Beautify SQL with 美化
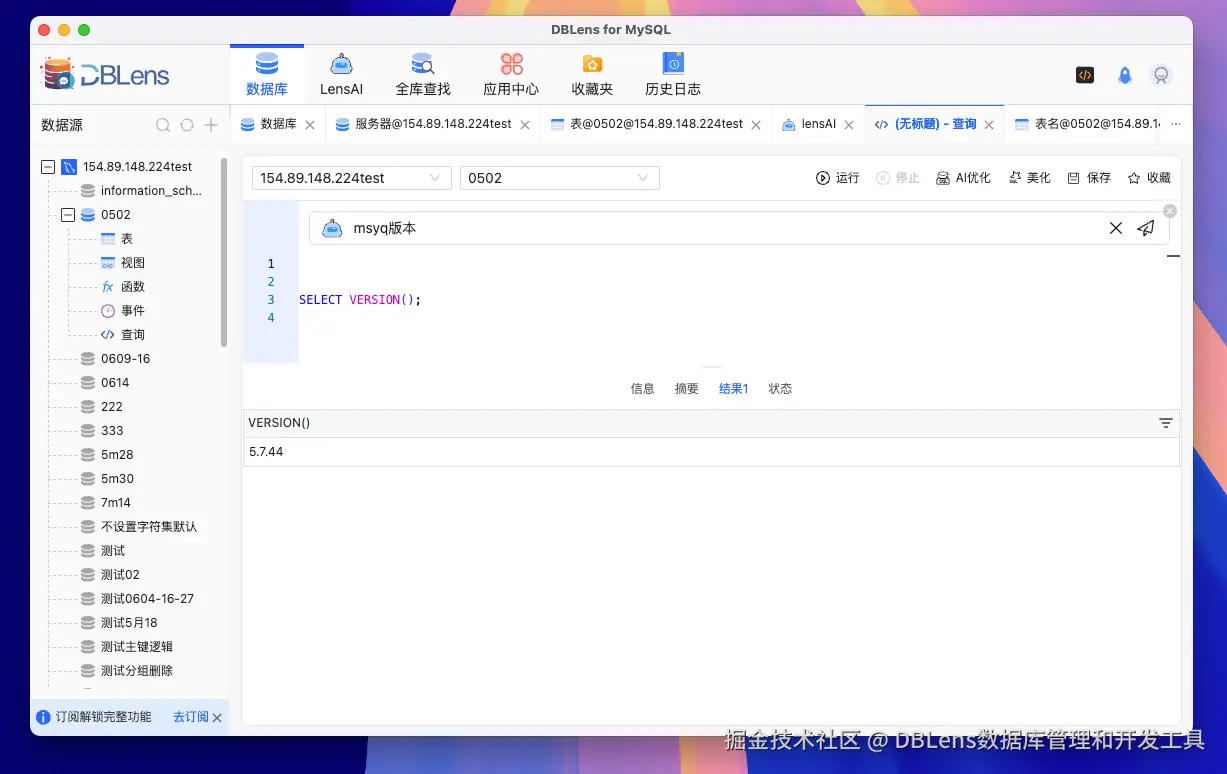Viewport: 1227px width, 774px height. pyautogui.click(x=1030, y=178)
